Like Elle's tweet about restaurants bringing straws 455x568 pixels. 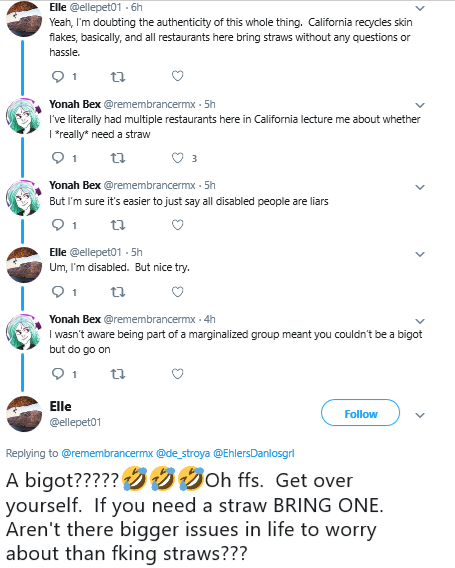[178, 76]
